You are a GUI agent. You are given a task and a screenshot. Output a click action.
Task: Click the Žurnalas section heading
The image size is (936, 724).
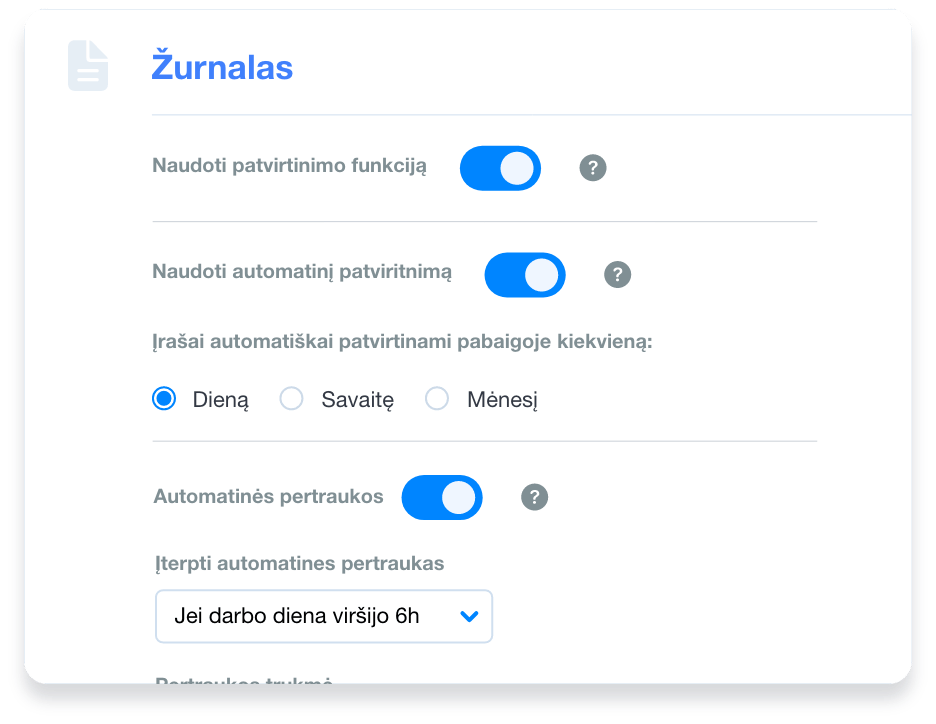221,66
